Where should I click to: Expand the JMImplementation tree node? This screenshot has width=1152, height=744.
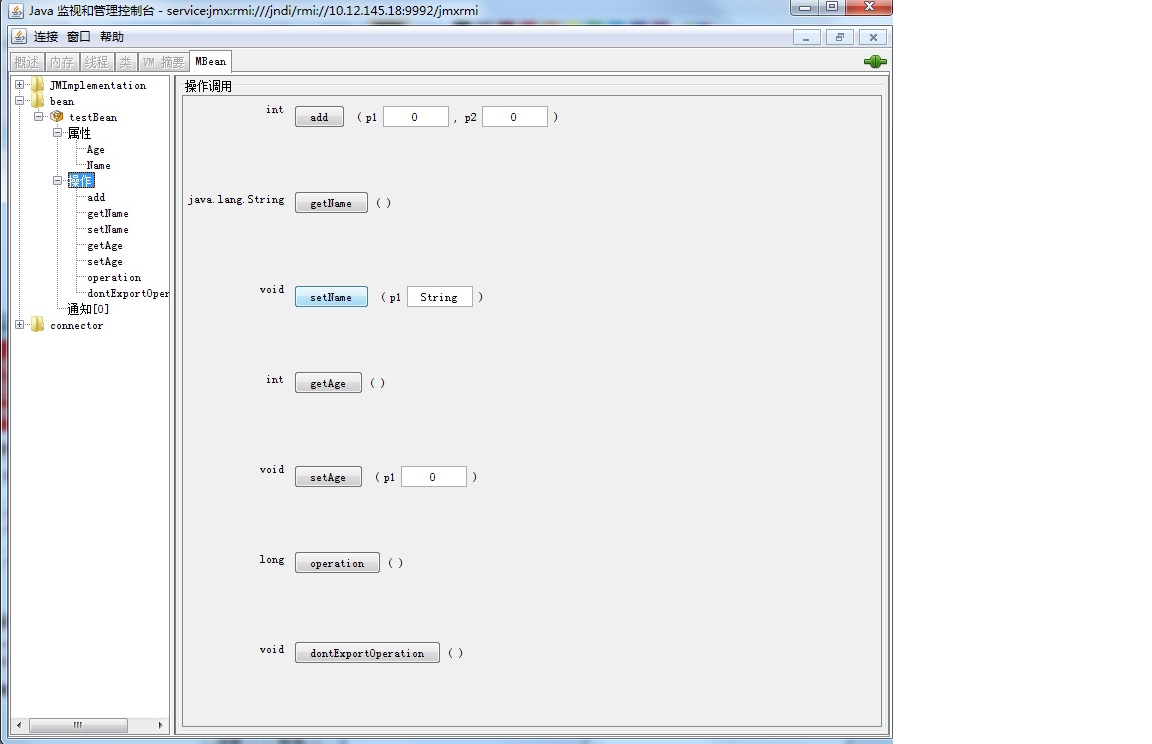click(x=21, y=85)
